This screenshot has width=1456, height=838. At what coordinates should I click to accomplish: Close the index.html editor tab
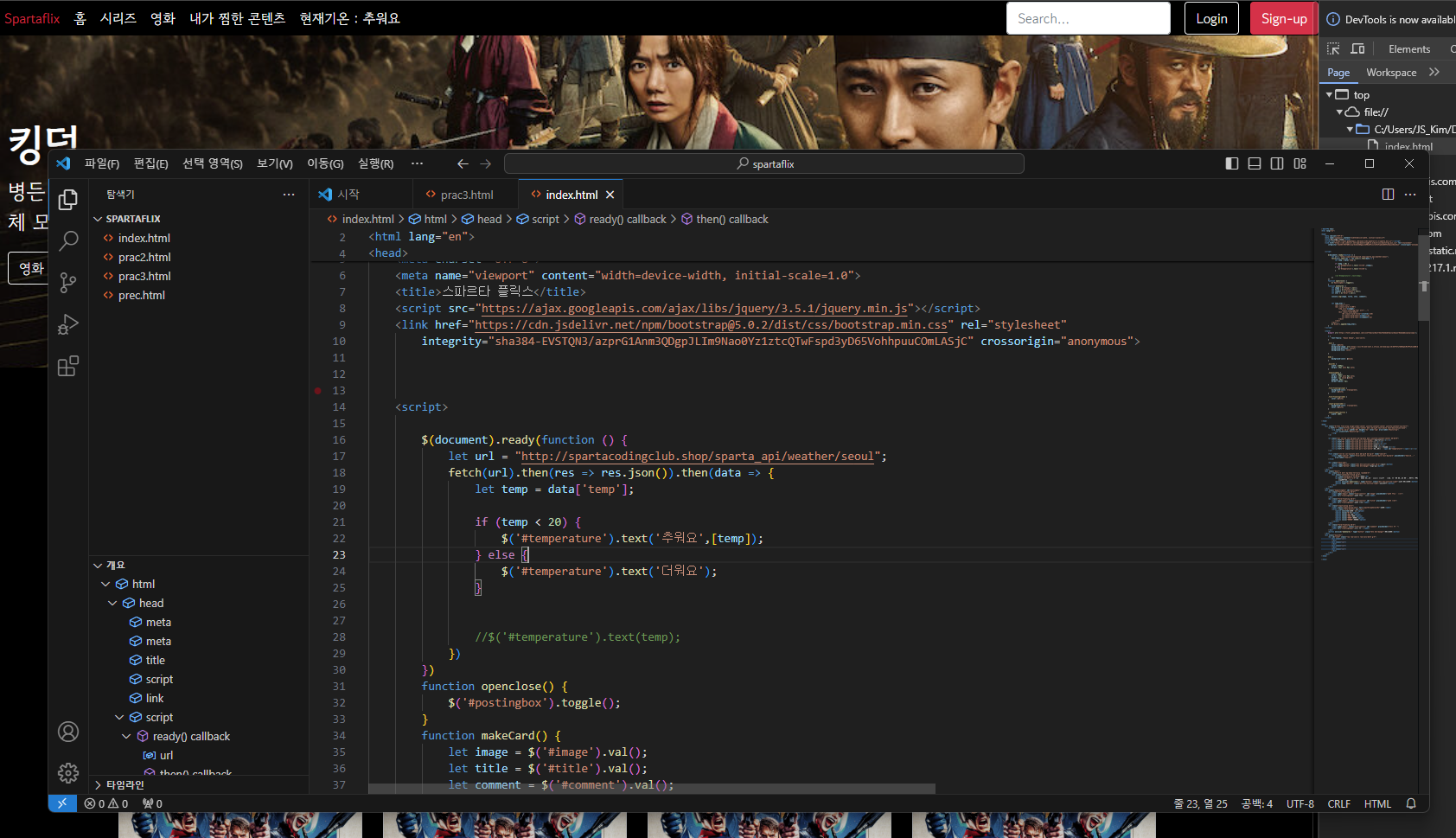[x=610, y=195]
